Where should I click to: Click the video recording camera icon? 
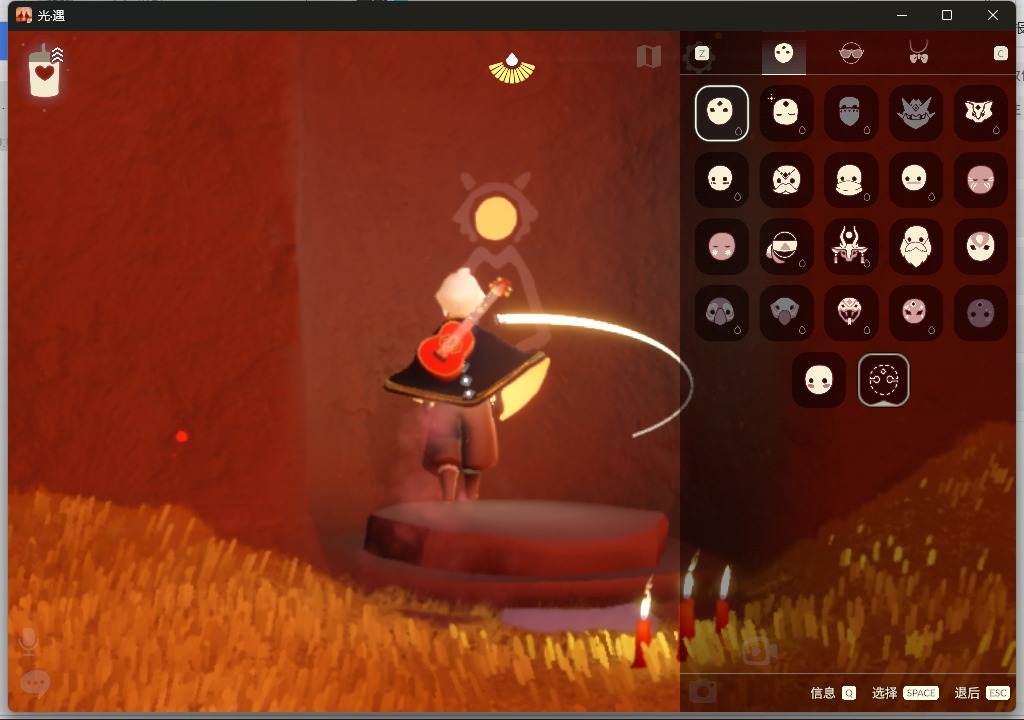click(x=759, y=649)
